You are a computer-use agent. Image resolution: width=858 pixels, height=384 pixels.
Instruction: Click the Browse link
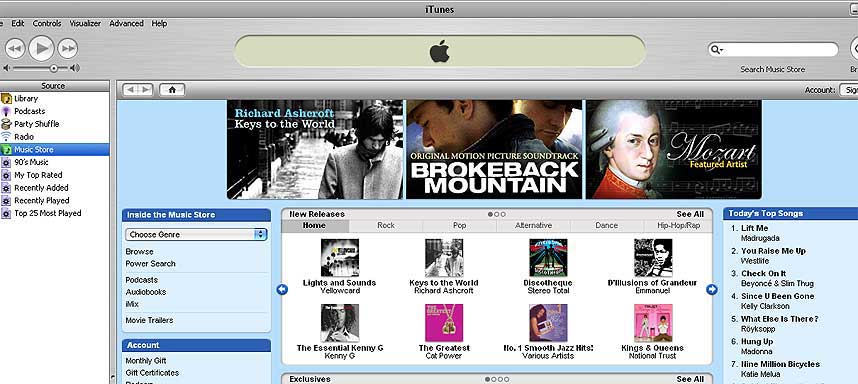140,252
